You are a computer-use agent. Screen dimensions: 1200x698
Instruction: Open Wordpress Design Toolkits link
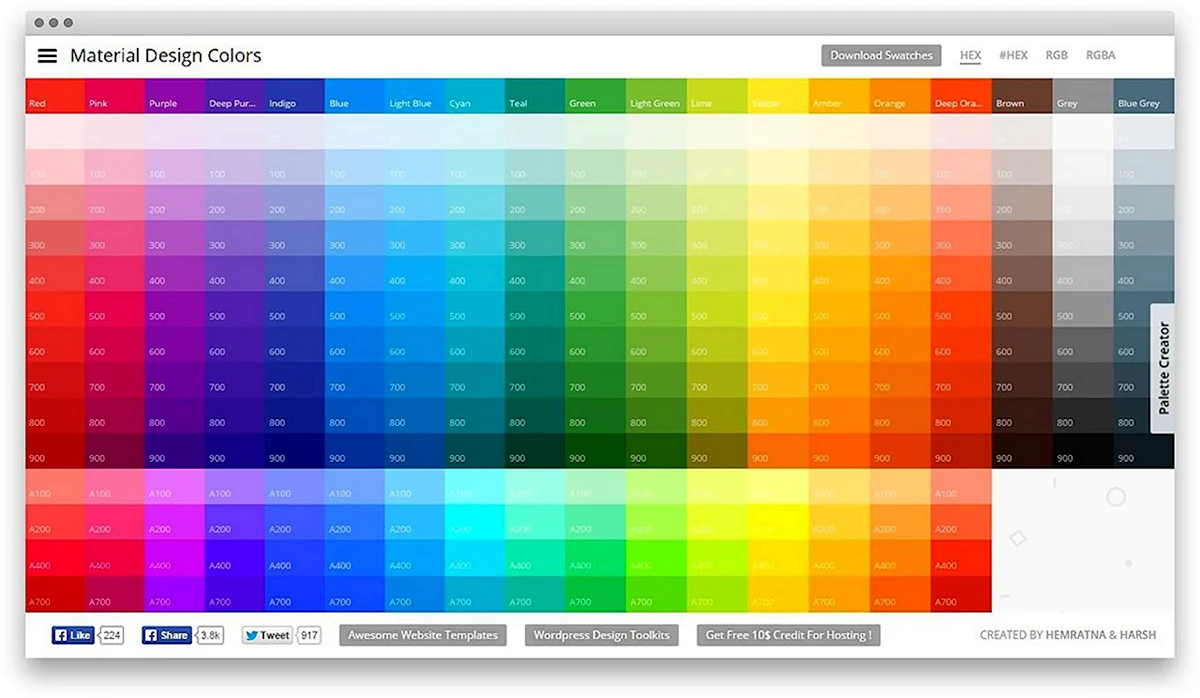click(601, 635)
